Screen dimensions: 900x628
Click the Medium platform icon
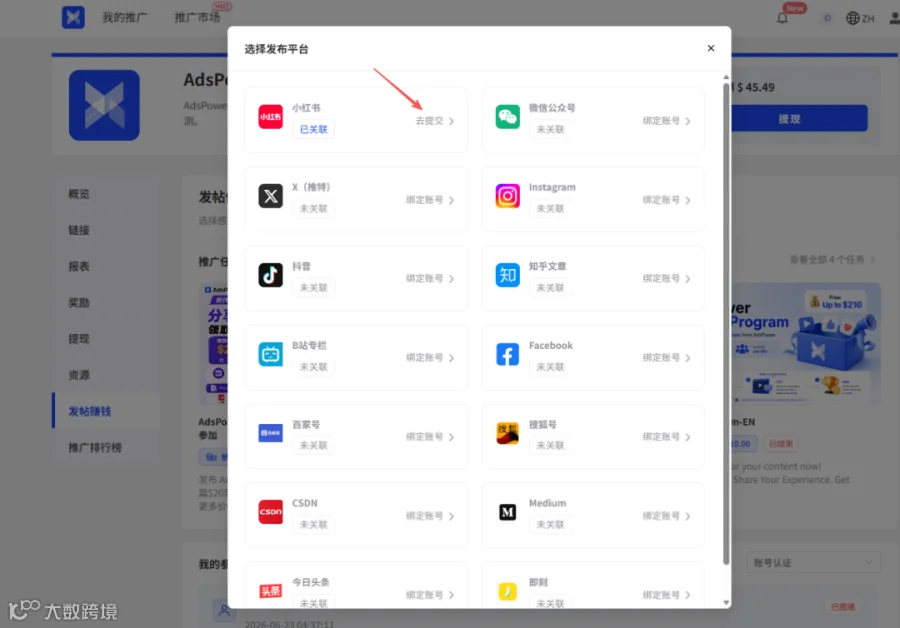coord(507,512)
